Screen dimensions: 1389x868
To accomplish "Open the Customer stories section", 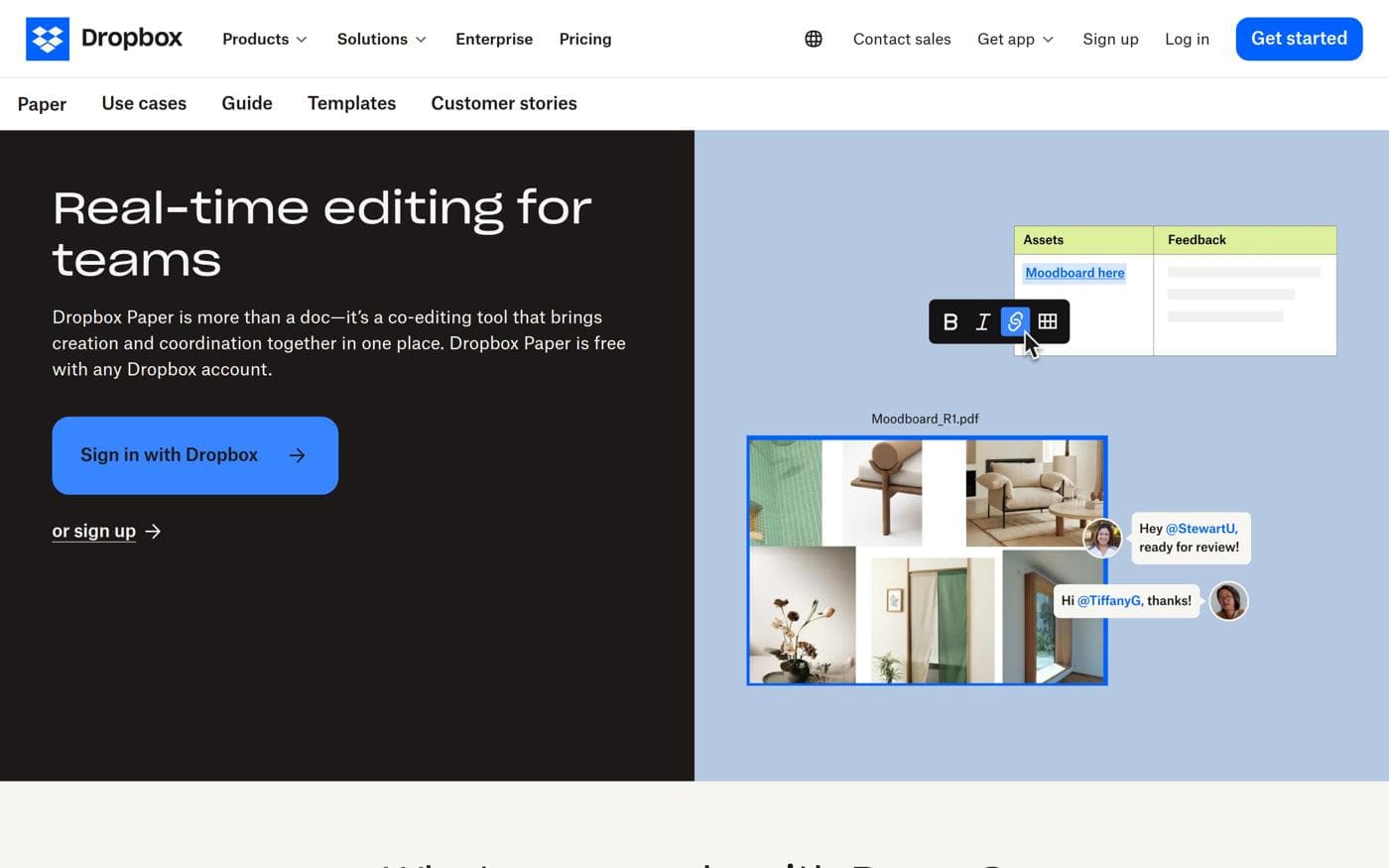I will click(504, 103).
